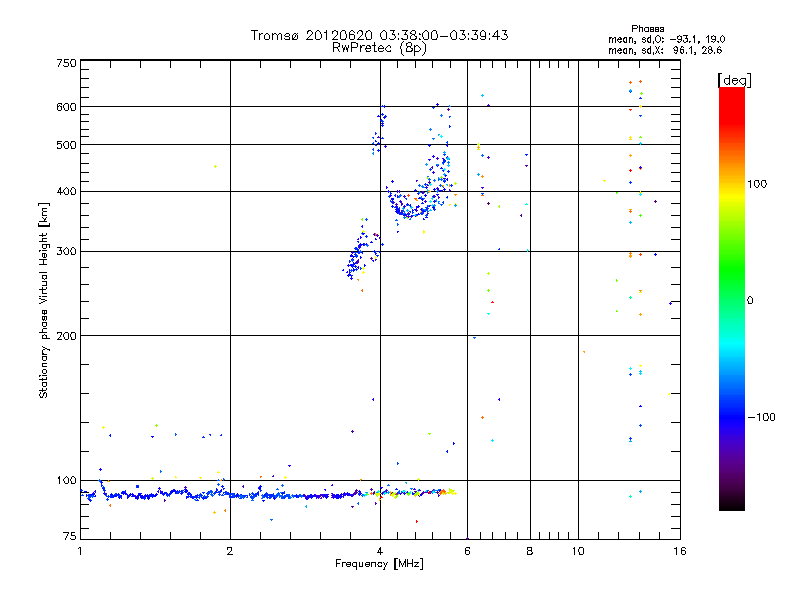Click the colorbar label '0'
Viewport: 800px width, 600px height.
[750, 301]
